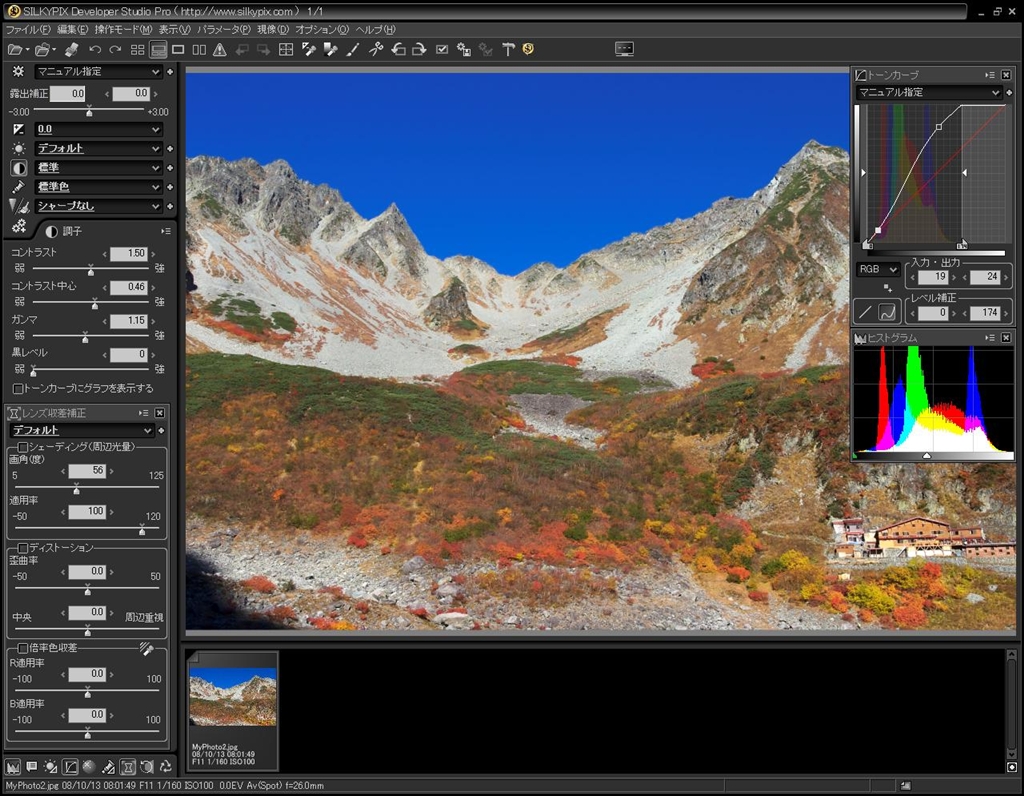Click the monitor icon in the toolbar
Screen dimensions: 1024x796
coord(624,49)
